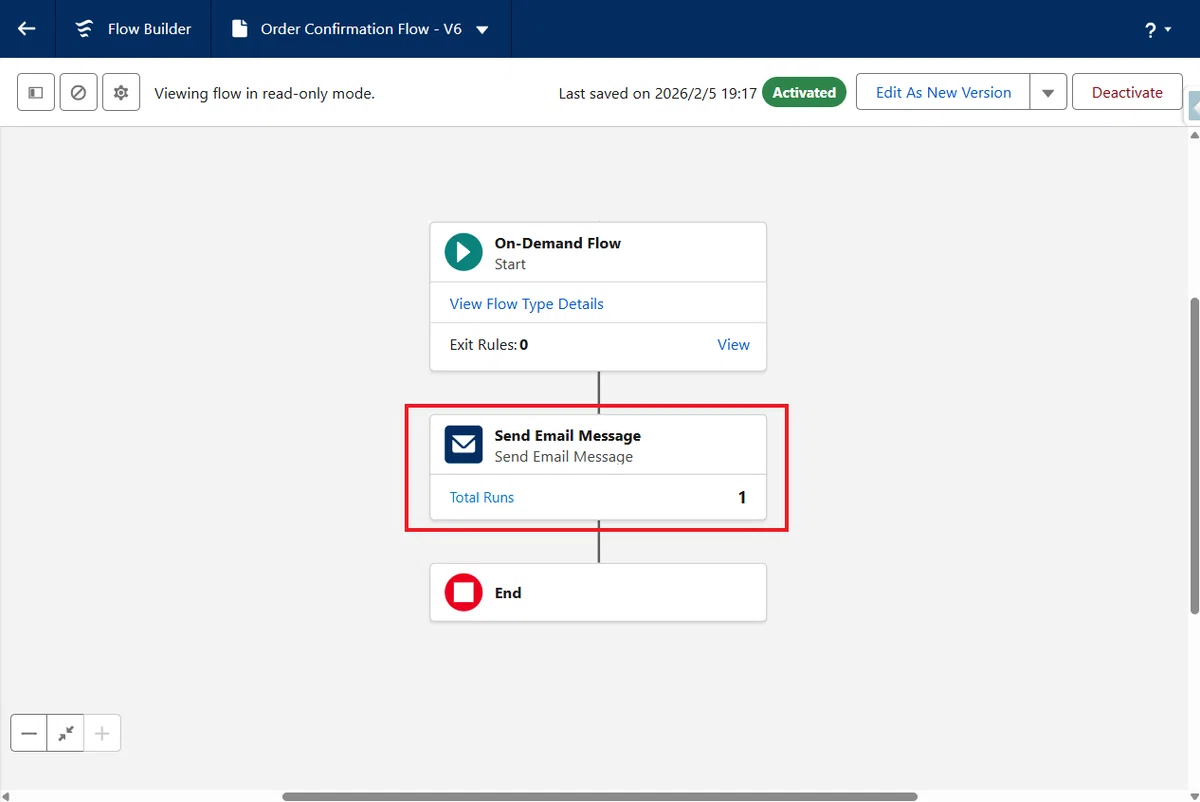Select the On-Demand Flow title

557,243
